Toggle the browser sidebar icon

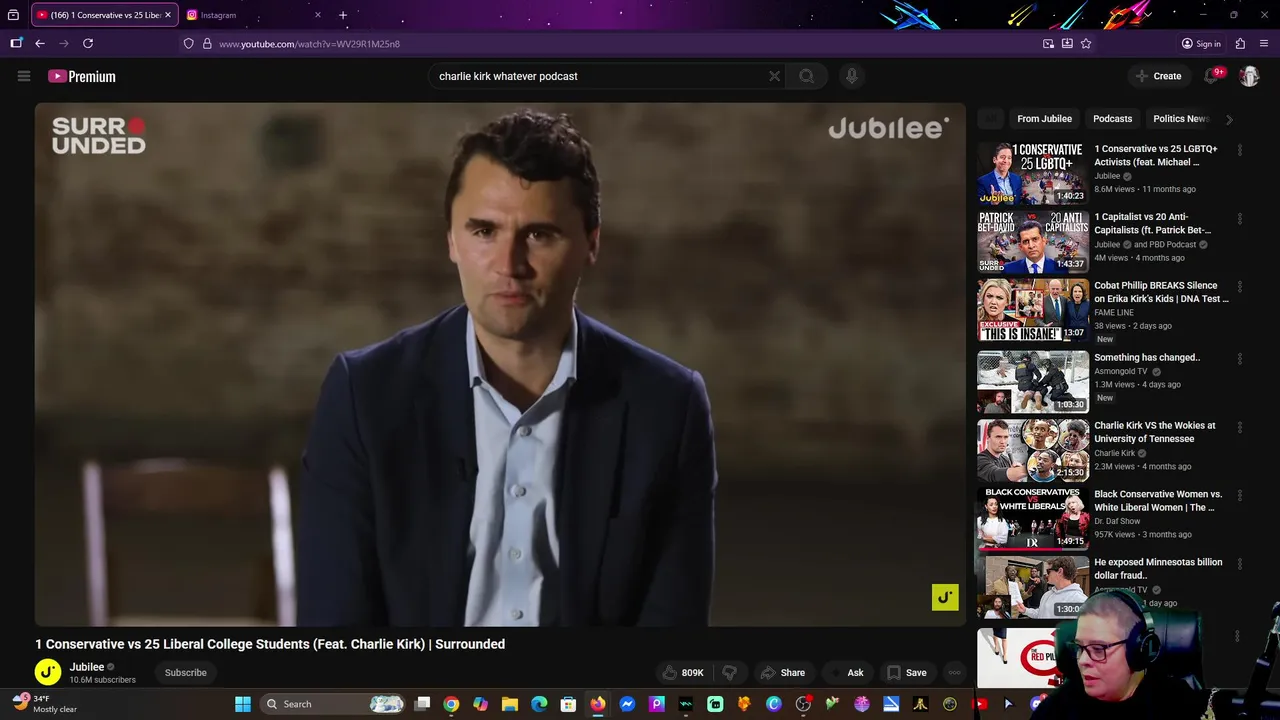[x=16, y=44]
